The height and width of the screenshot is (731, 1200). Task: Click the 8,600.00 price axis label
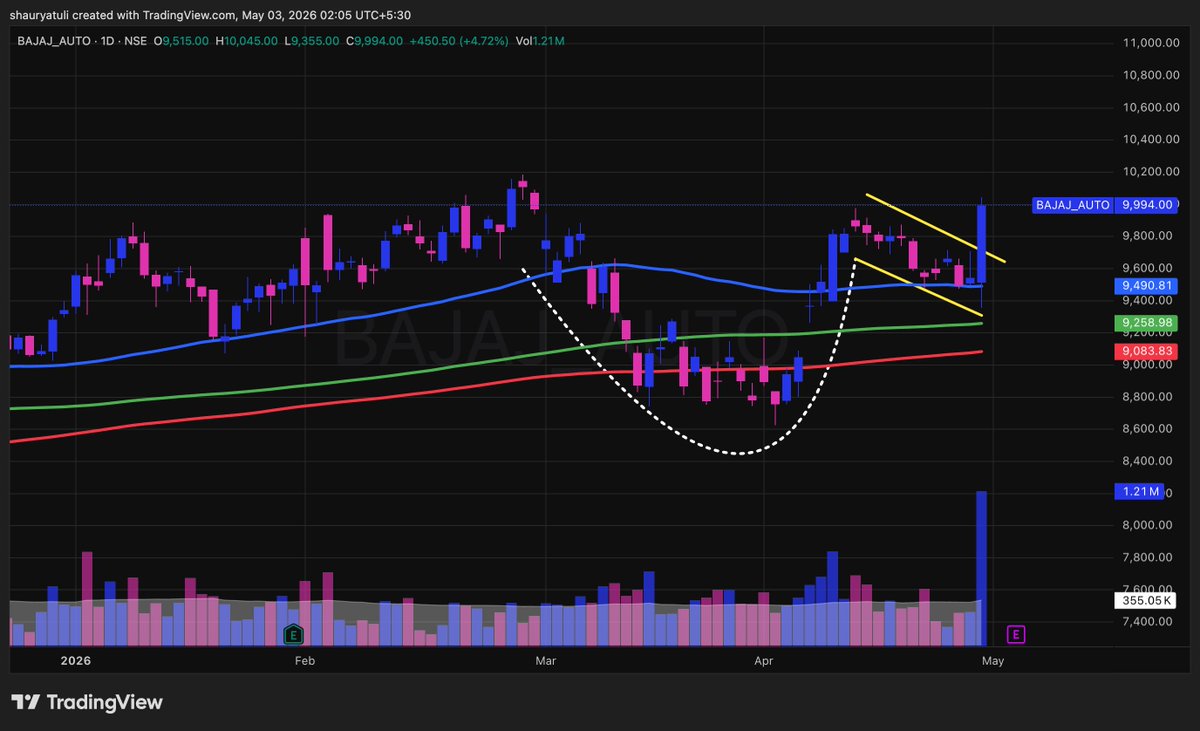[1149, 429]
